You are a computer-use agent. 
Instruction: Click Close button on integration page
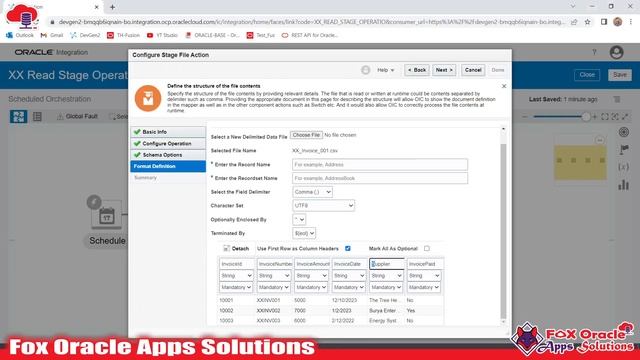click(587, 75)
